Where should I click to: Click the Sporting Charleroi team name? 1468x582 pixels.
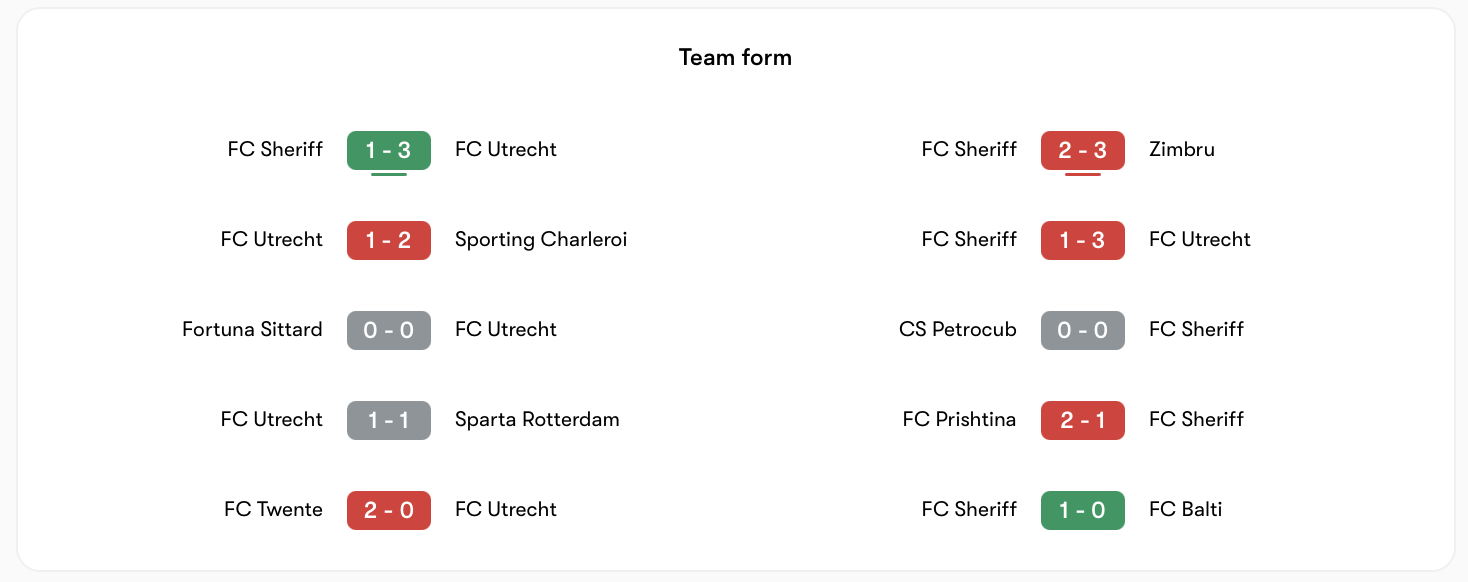click(541, 240)
